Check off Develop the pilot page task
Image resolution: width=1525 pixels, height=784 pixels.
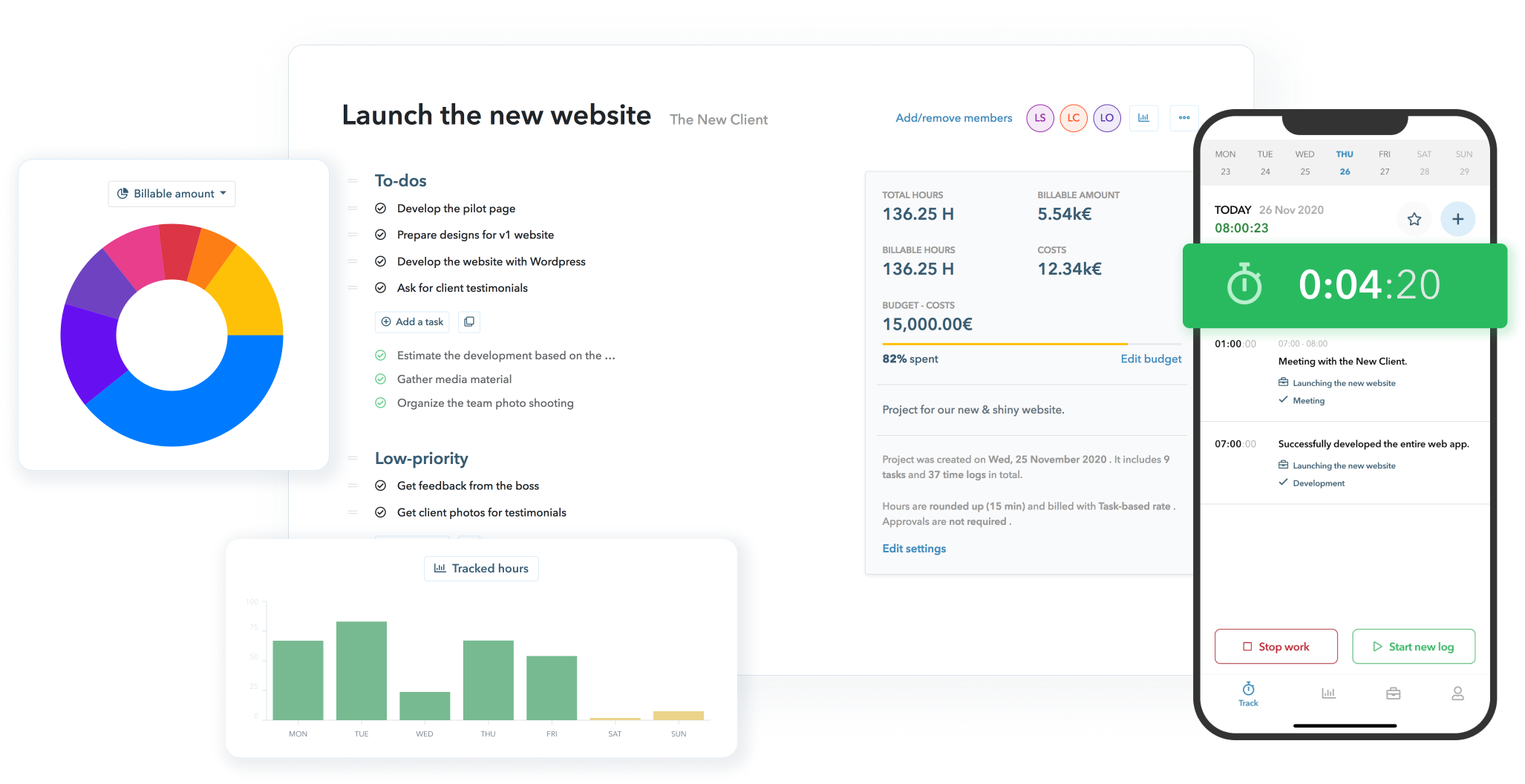tap(381, 209)
